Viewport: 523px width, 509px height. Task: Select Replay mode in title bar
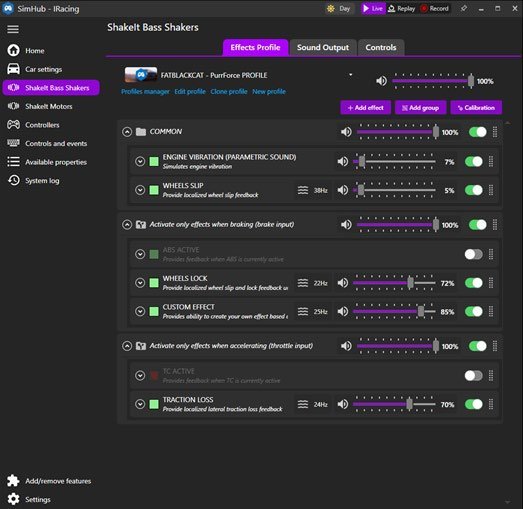(x=402, y=8)
